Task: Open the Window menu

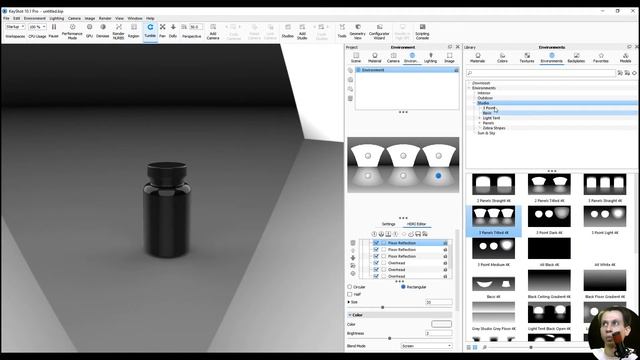Action: point(135,18)
